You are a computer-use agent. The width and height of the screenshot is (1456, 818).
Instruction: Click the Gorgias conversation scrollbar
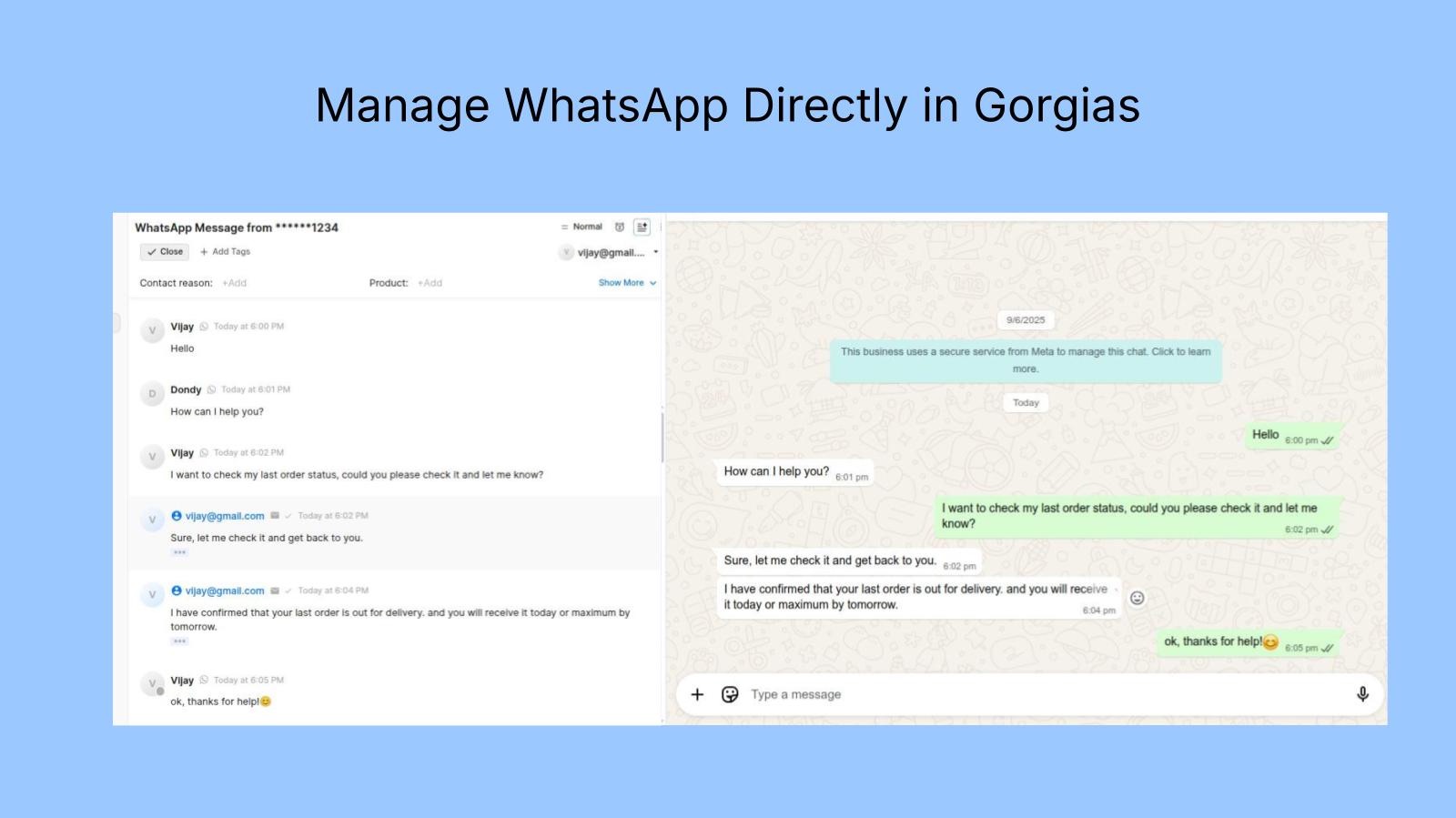pos(662,437)
